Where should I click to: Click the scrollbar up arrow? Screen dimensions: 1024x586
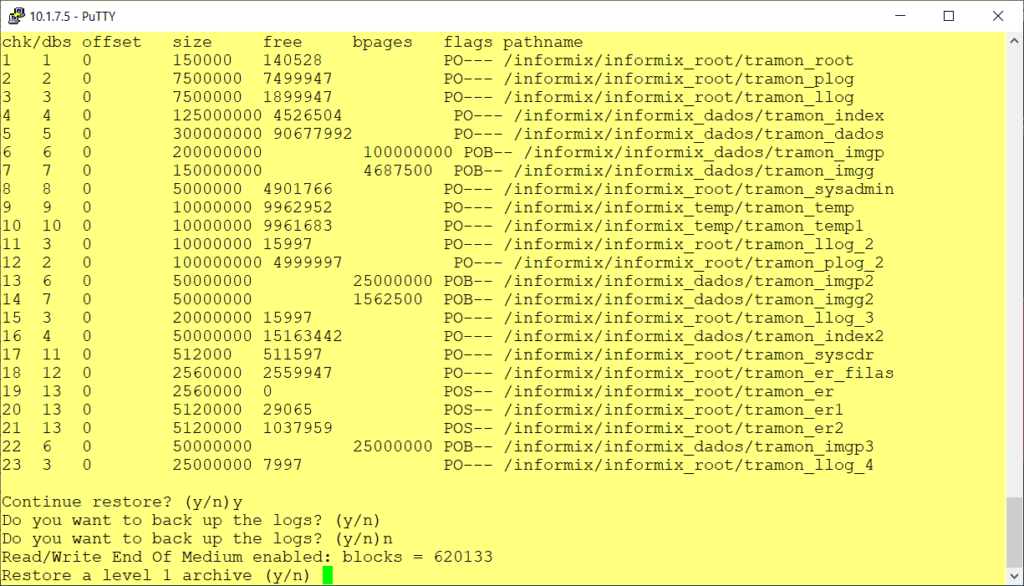click(1013, 40)
